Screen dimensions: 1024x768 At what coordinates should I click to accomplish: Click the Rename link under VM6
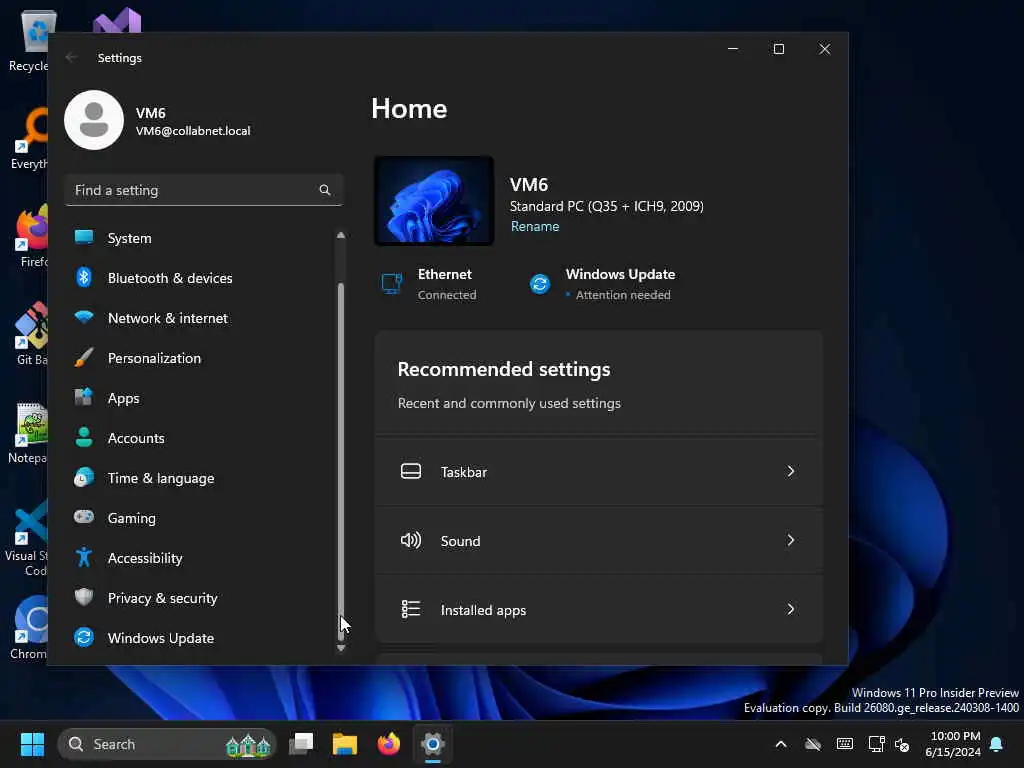[x=535, y=227]
